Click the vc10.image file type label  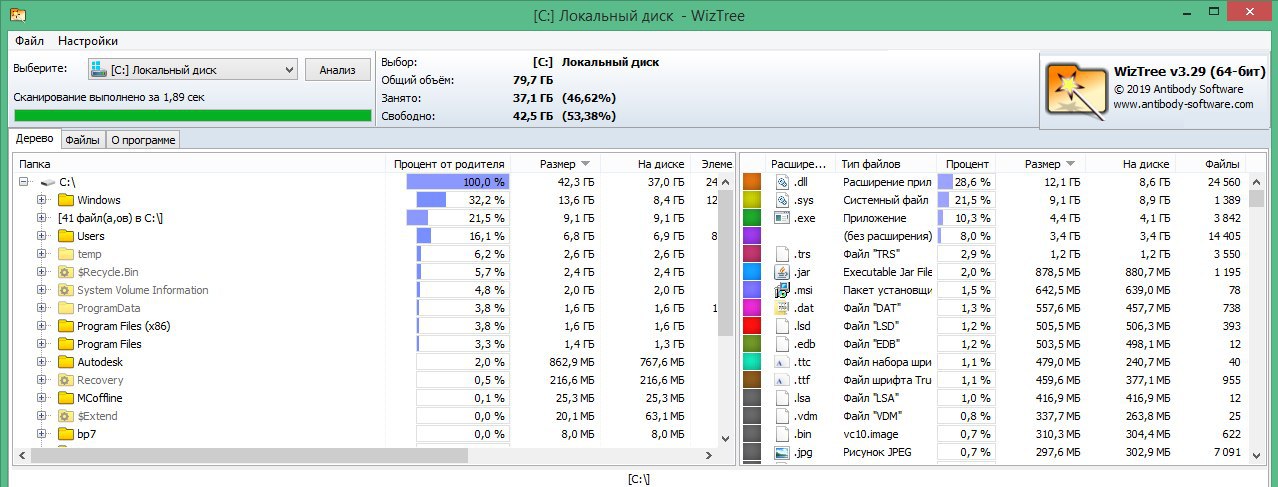click(873, 434)
